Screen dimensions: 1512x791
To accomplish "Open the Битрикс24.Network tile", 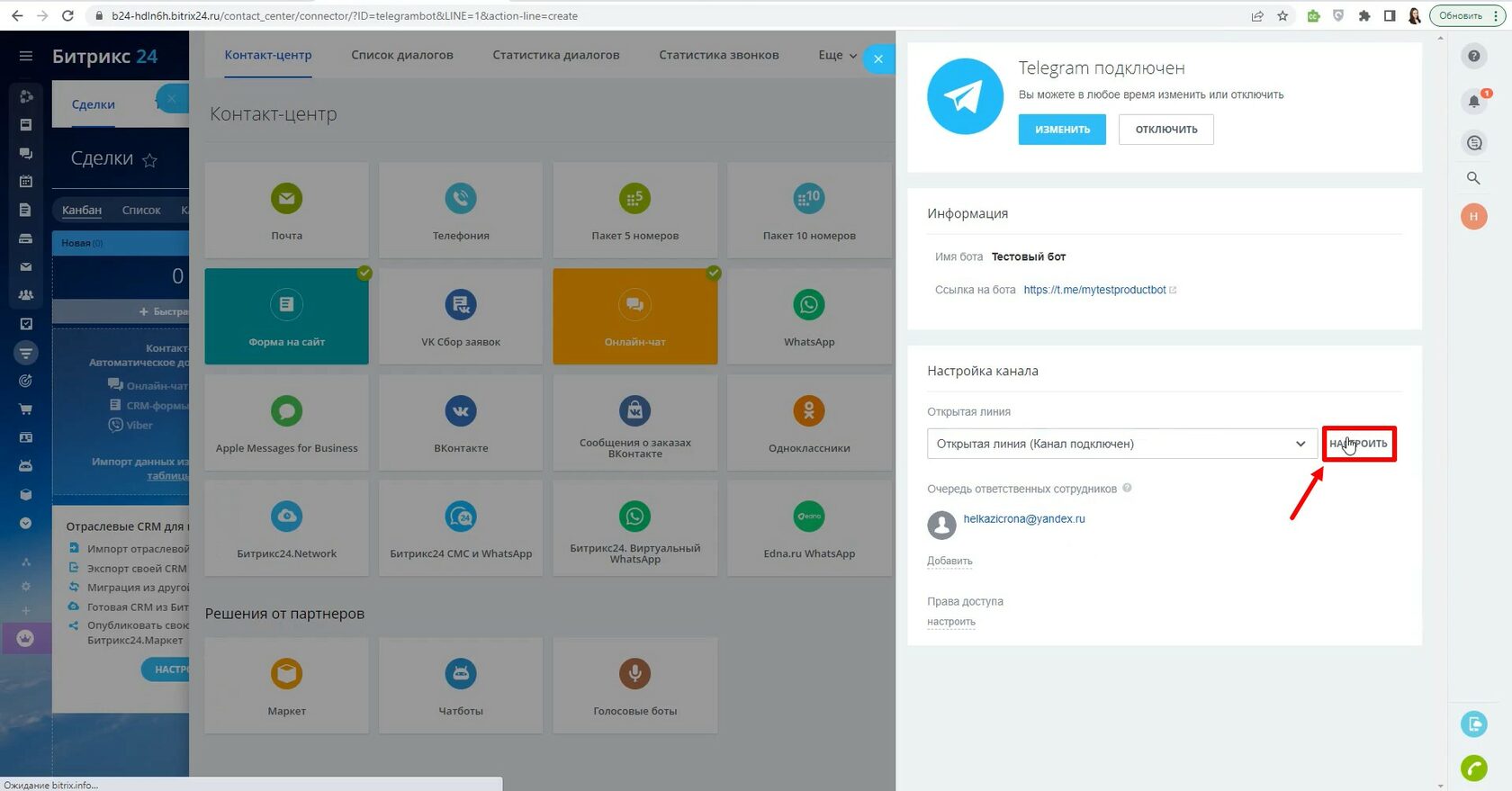I will [x=286, y=528].
